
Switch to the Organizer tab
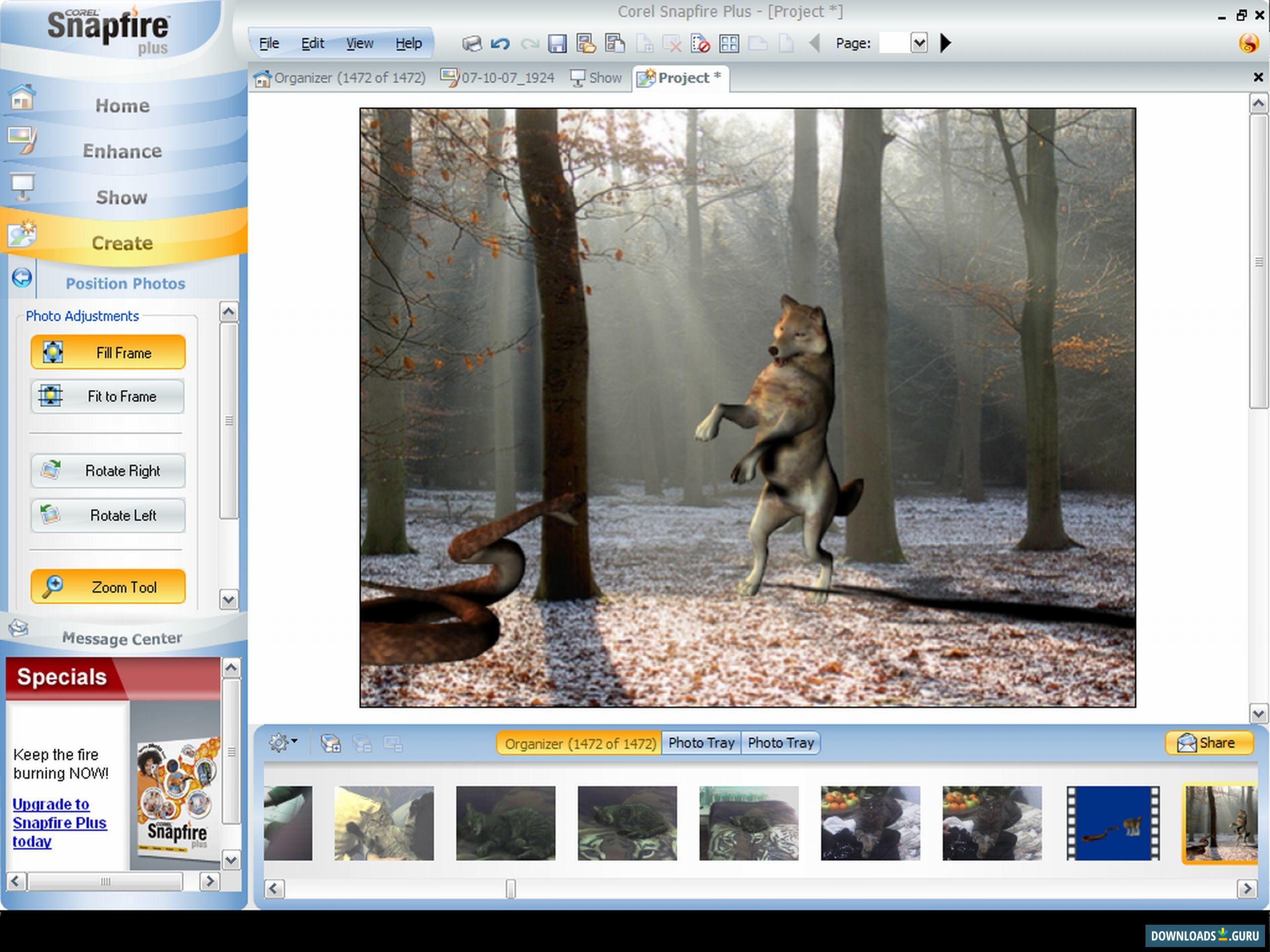pyautogui.click(x=343, y=77)
